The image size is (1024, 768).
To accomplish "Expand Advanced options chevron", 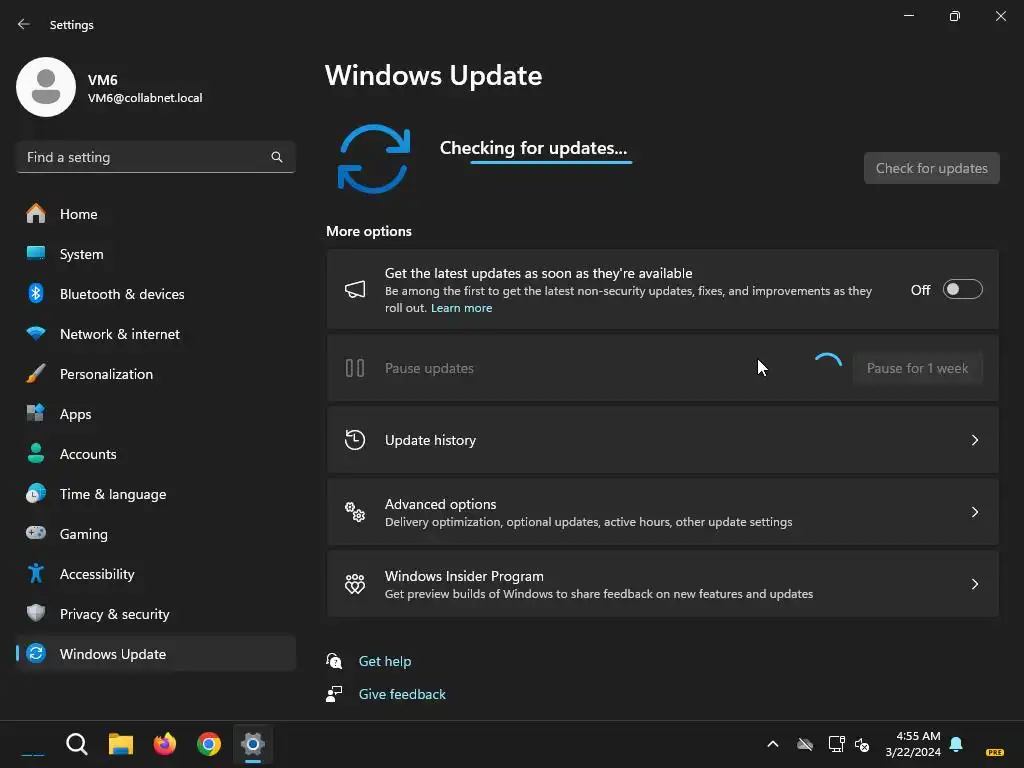I will (x=975, y=512).
